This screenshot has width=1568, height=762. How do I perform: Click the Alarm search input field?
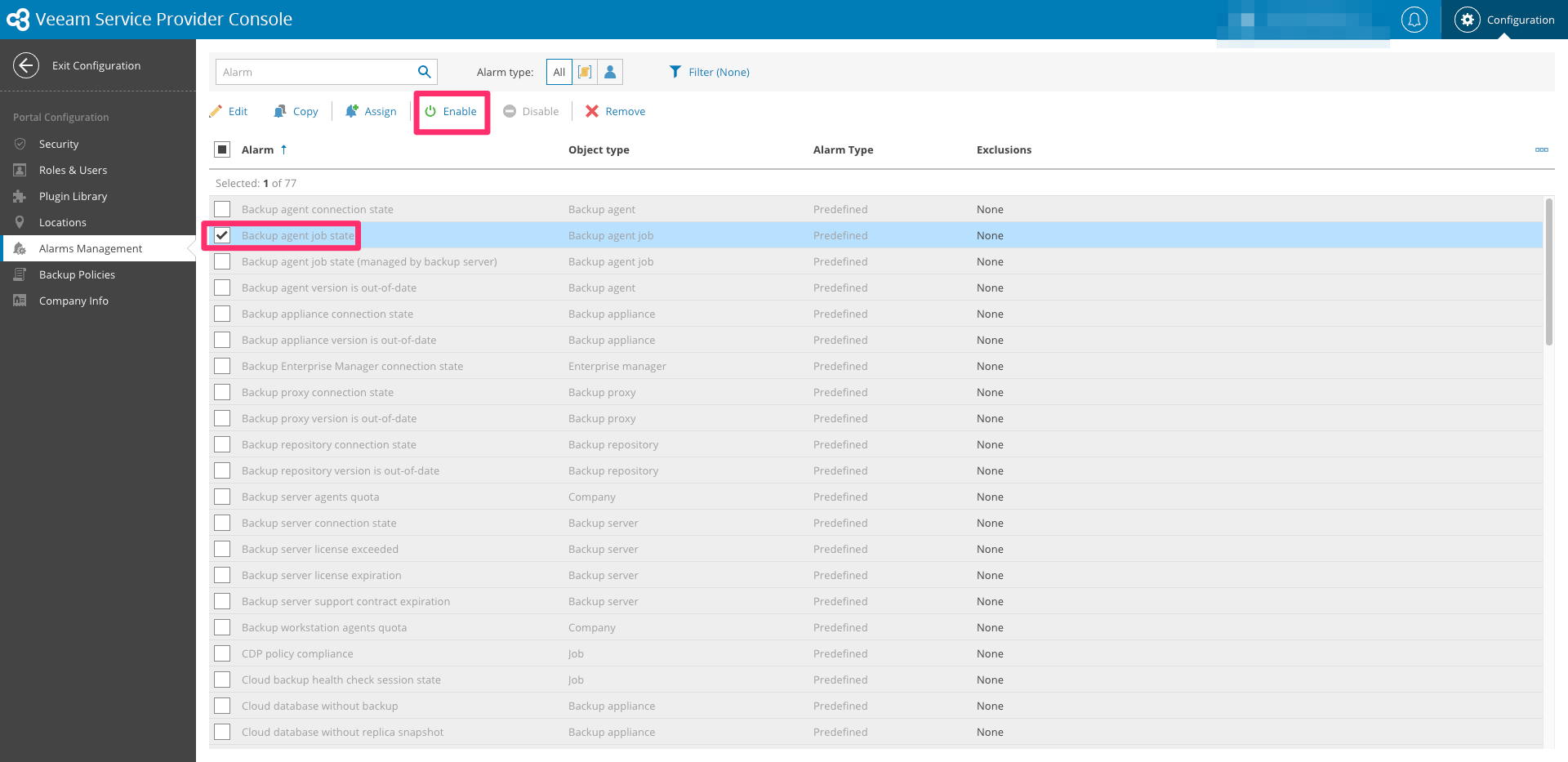316,72
